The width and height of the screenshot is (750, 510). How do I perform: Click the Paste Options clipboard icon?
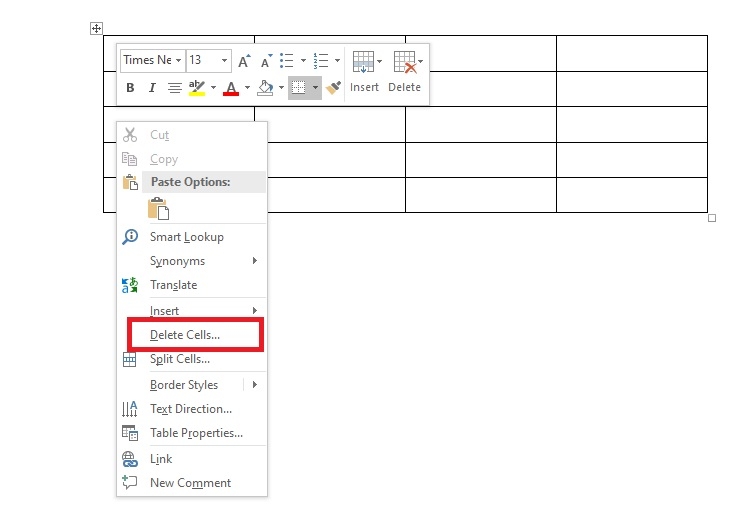point(130,182)
